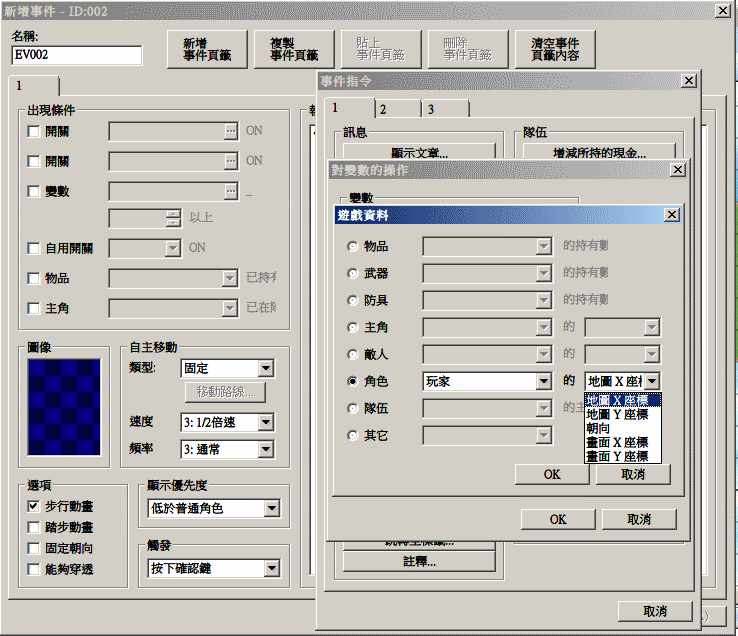Switch to tab 3 in 事件指令
Screen dimensions: 738x636
[x=446, y=109]
